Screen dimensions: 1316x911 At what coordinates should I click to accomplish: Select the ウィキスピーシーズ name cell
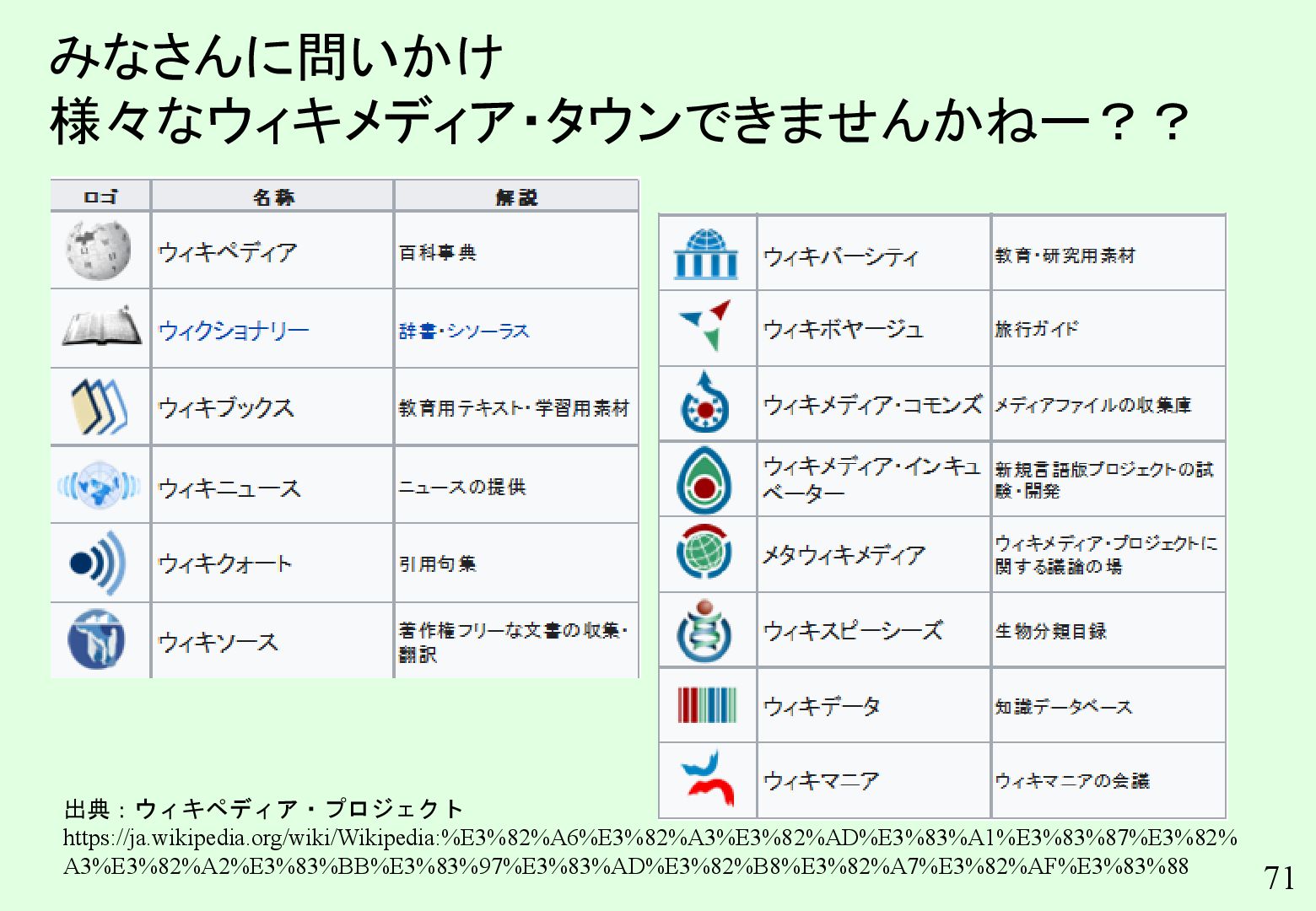pyautogui.click(x=874, y=630)
